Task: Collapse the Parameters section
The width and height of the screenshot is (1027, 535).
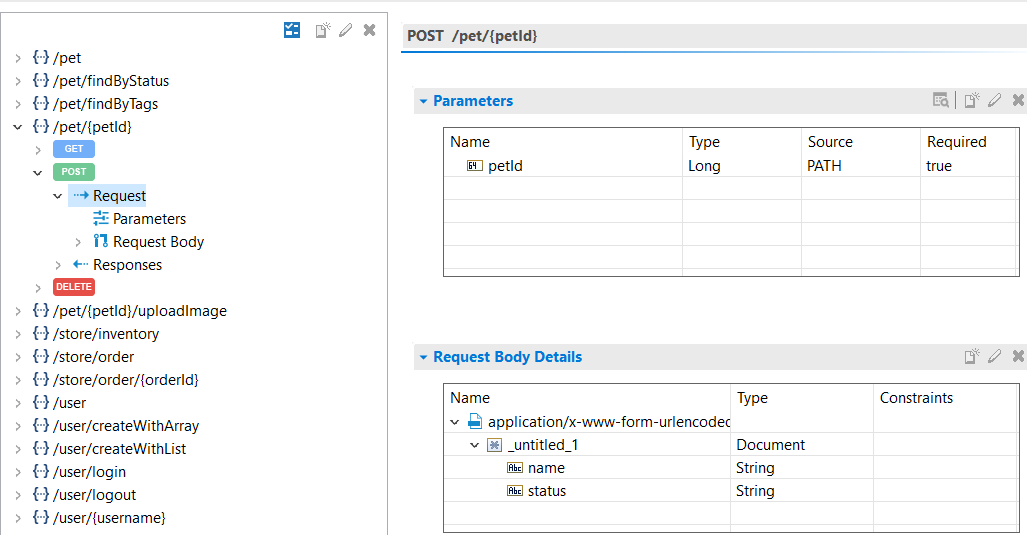Action: pyautogui.click(x=423, y=101)
